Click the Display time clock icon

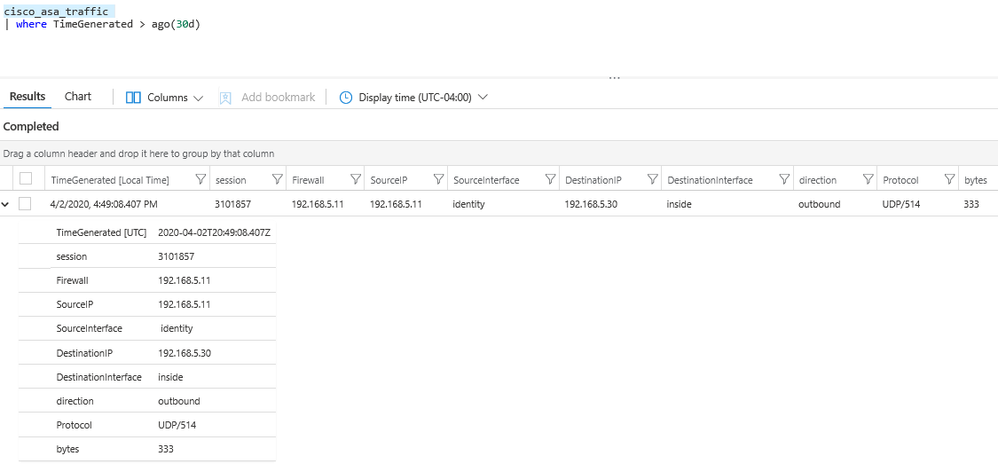345,97
